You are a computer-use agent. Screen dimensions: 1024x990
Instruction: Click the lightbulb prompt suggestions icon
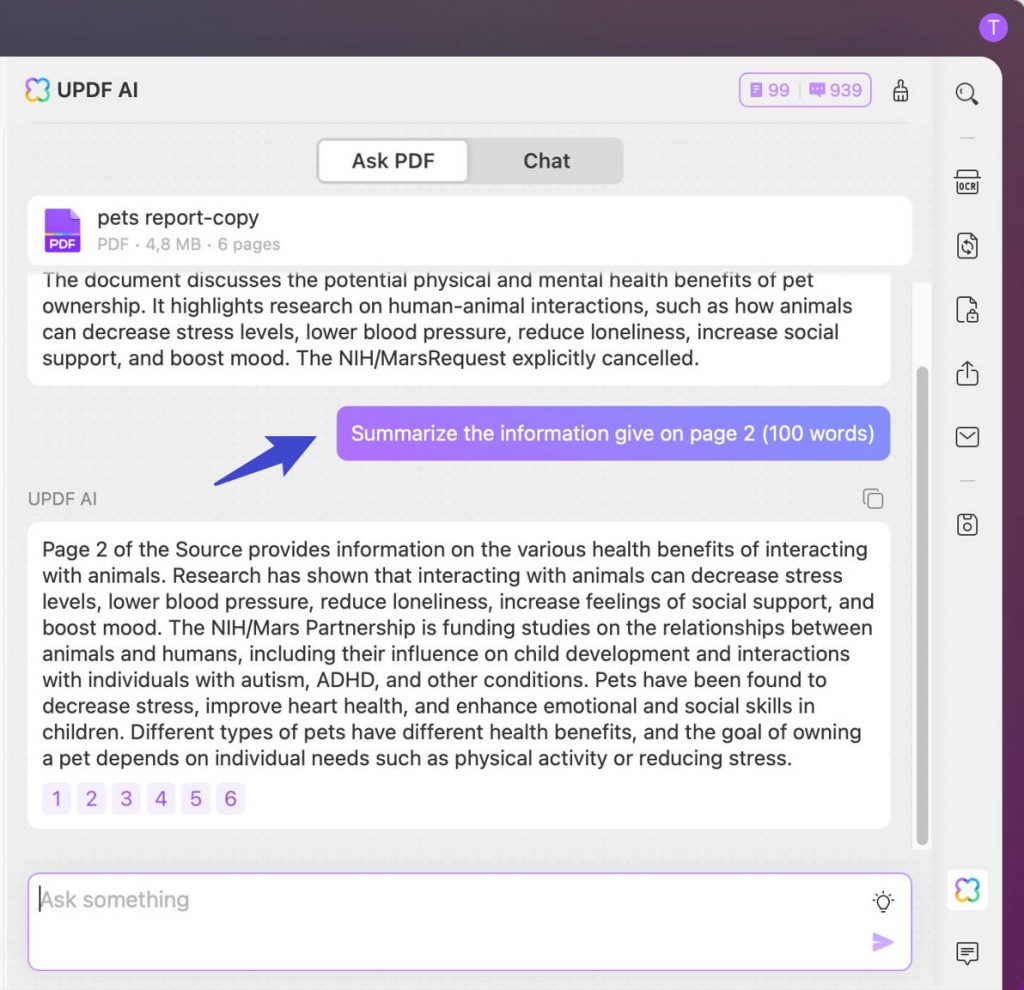tap(882, 901)
